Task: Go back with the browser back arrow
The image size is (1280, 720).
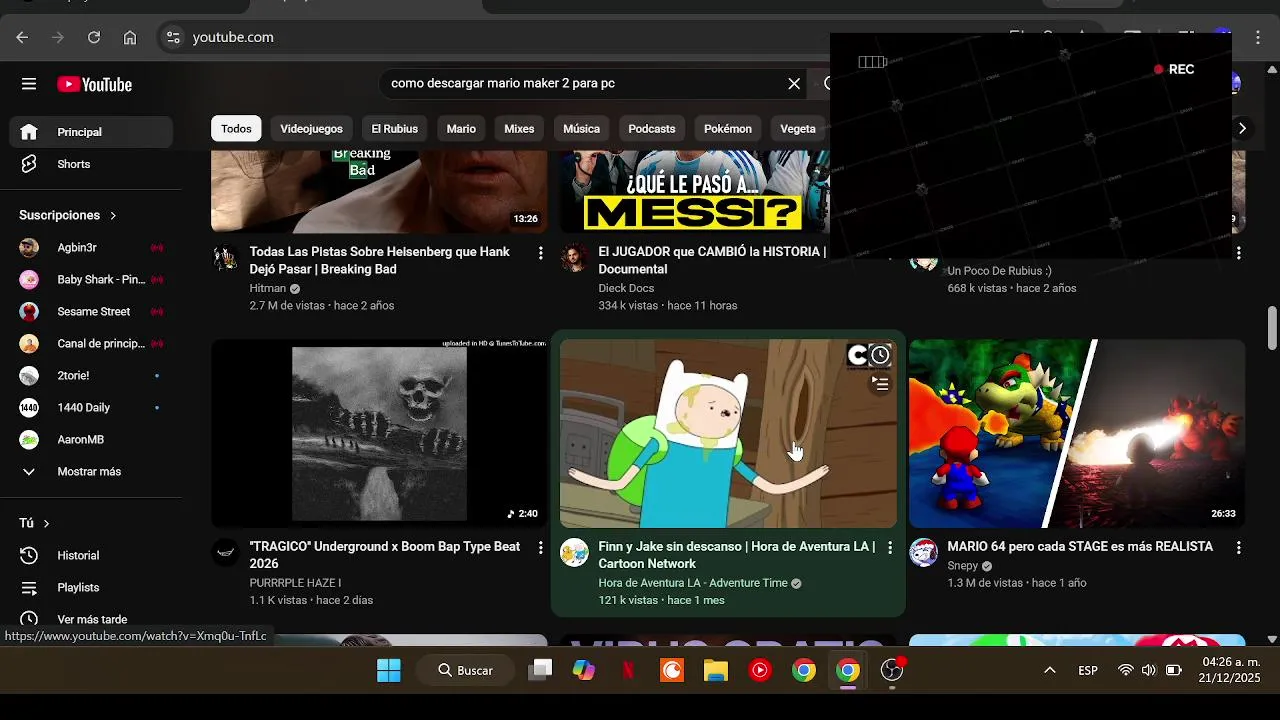Action: coord(22,37)
